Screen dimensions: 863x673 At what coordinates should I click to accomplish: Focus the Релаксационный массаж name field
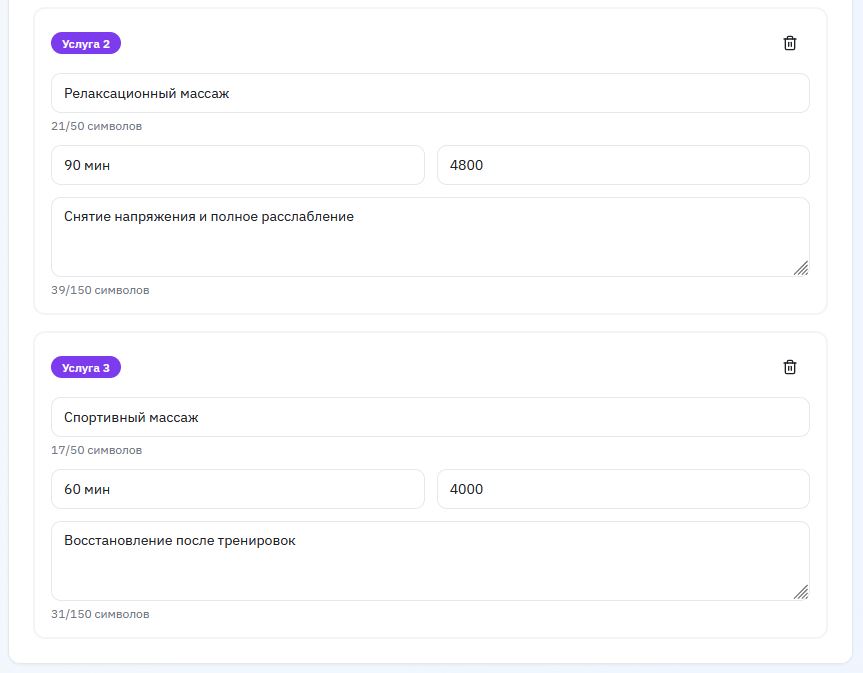click(x=430, y=93)
